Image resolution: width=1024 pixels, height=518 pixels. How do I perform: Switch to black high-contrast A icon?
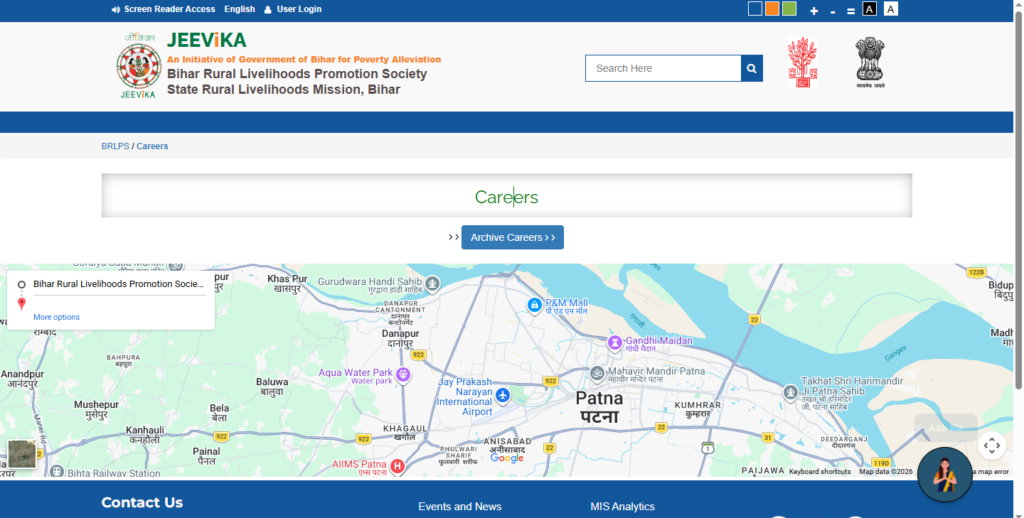click(x=869, y=8)
